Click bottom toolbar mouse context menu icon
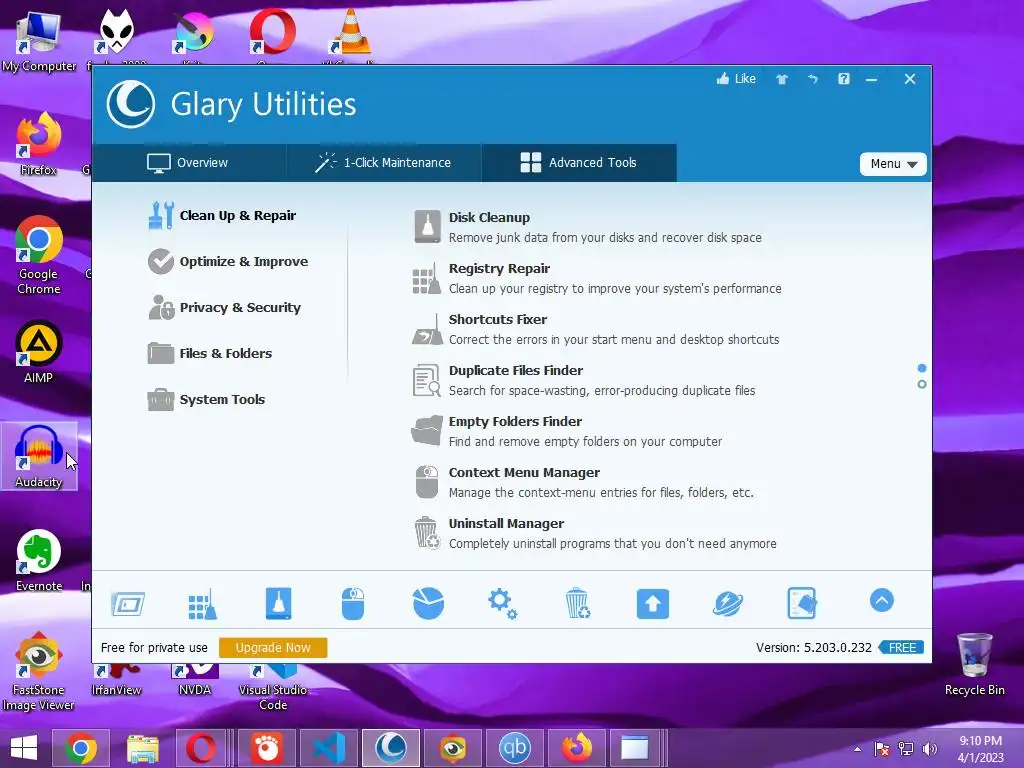The height and width of the screenshot is (768, 1024). [353, 603]
